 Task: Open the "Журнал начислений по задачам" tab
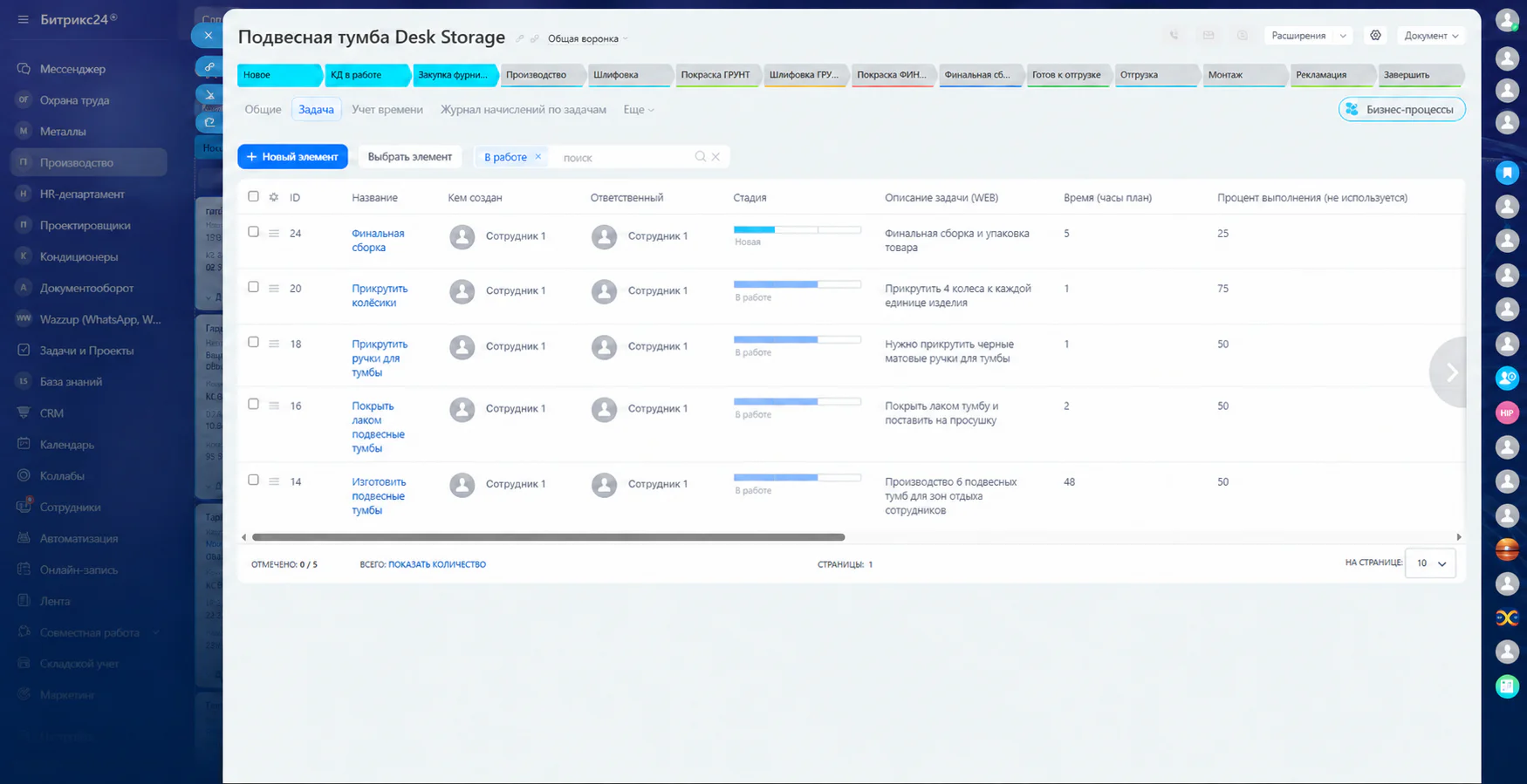coord(524,110)
